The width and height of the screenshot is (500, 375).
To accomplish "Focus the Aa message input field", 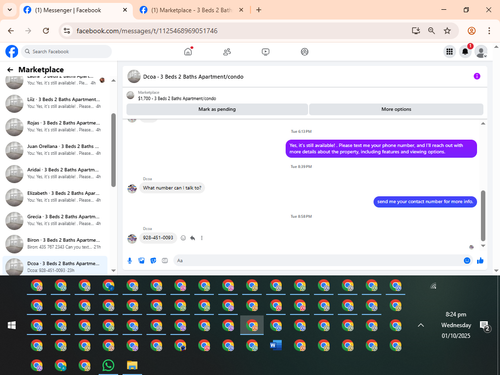I will click(317, 261).
